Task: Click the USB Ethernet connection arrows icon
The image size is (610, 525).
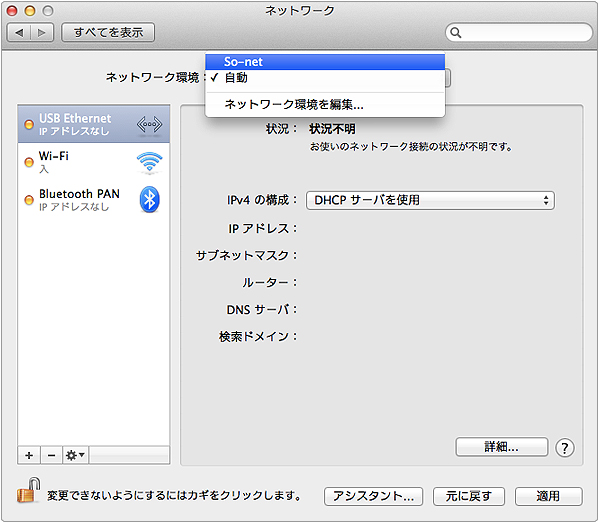Action: [149, 125]
